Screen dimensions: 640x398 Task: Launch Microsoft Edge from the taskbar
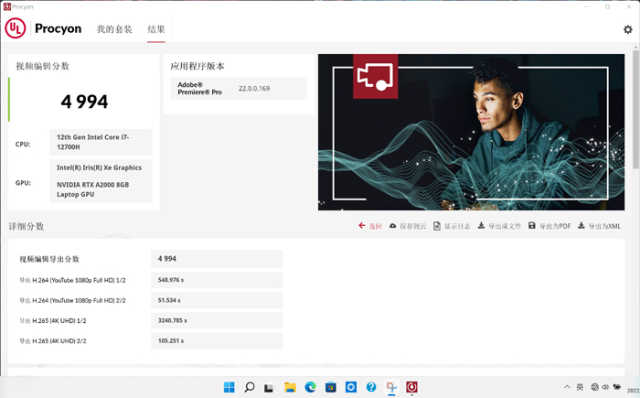pyautogui.click(x=310, y=387)
